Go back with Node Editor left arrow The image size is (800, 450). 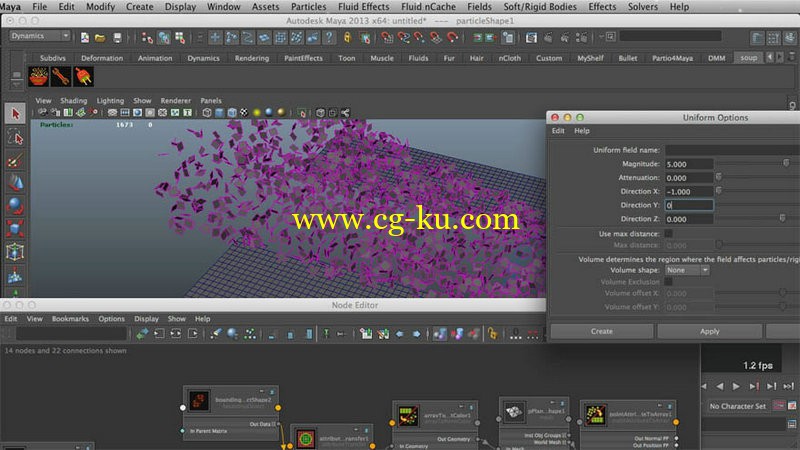click(399, 334)
